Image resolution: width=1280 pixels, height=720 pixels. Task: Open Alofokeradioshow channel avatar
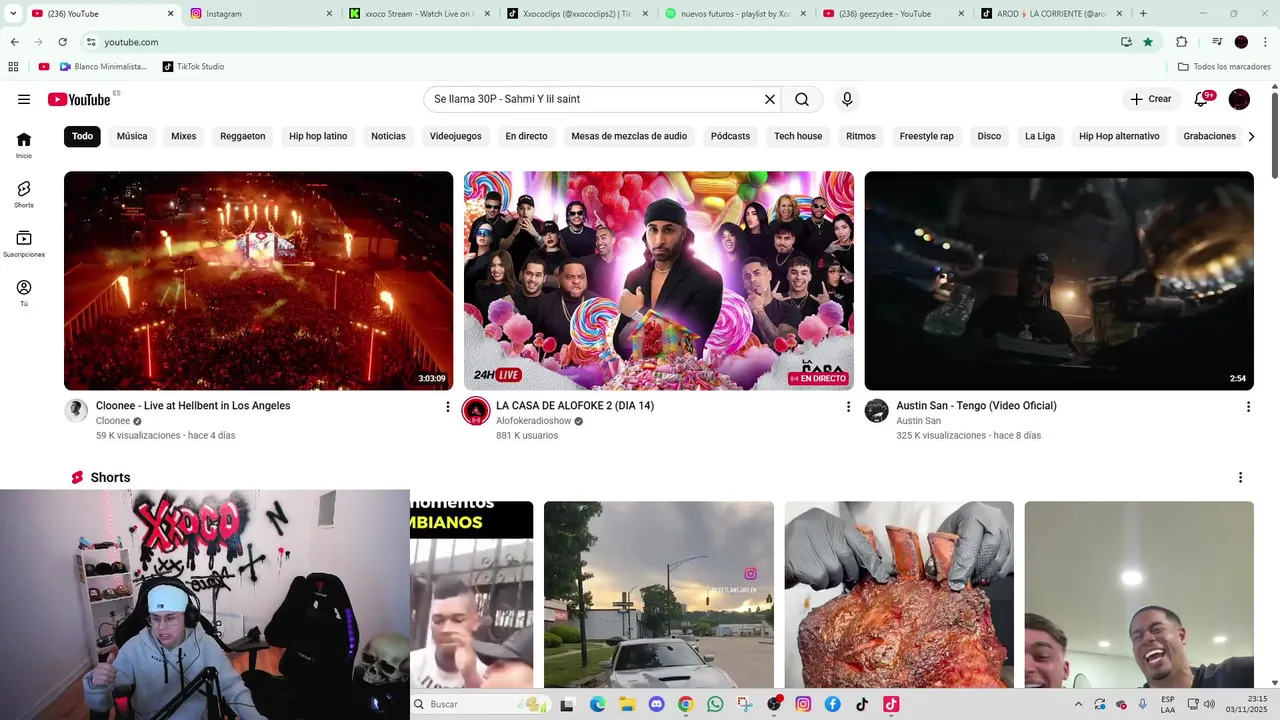[x=476, y=410]
